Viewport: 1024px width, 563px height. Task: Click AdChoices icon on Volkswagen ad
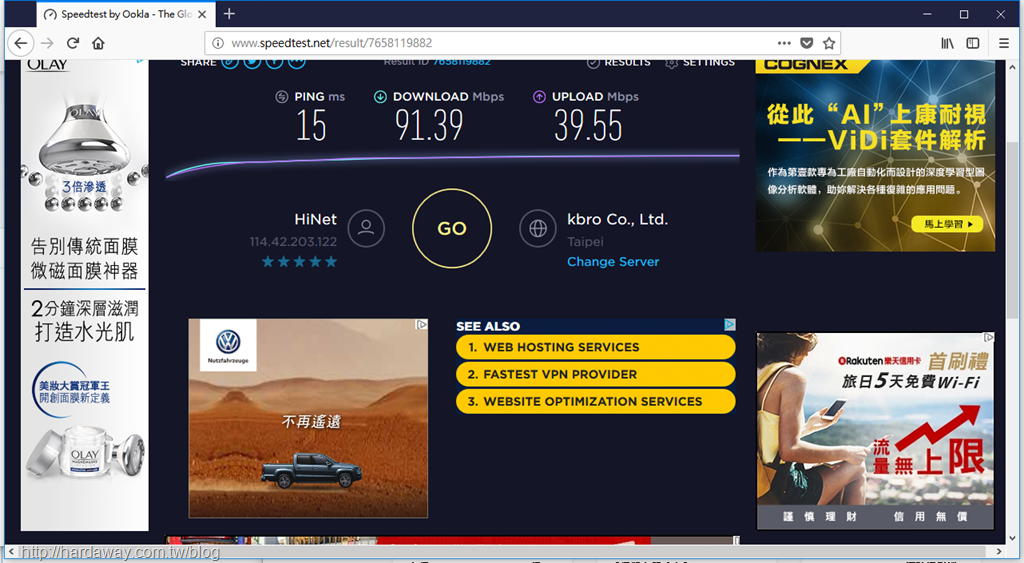pos(422,324)
